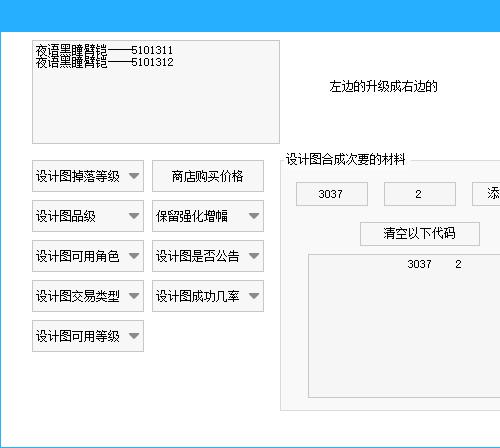Click the 左边的升级成右边的 label

383,87
